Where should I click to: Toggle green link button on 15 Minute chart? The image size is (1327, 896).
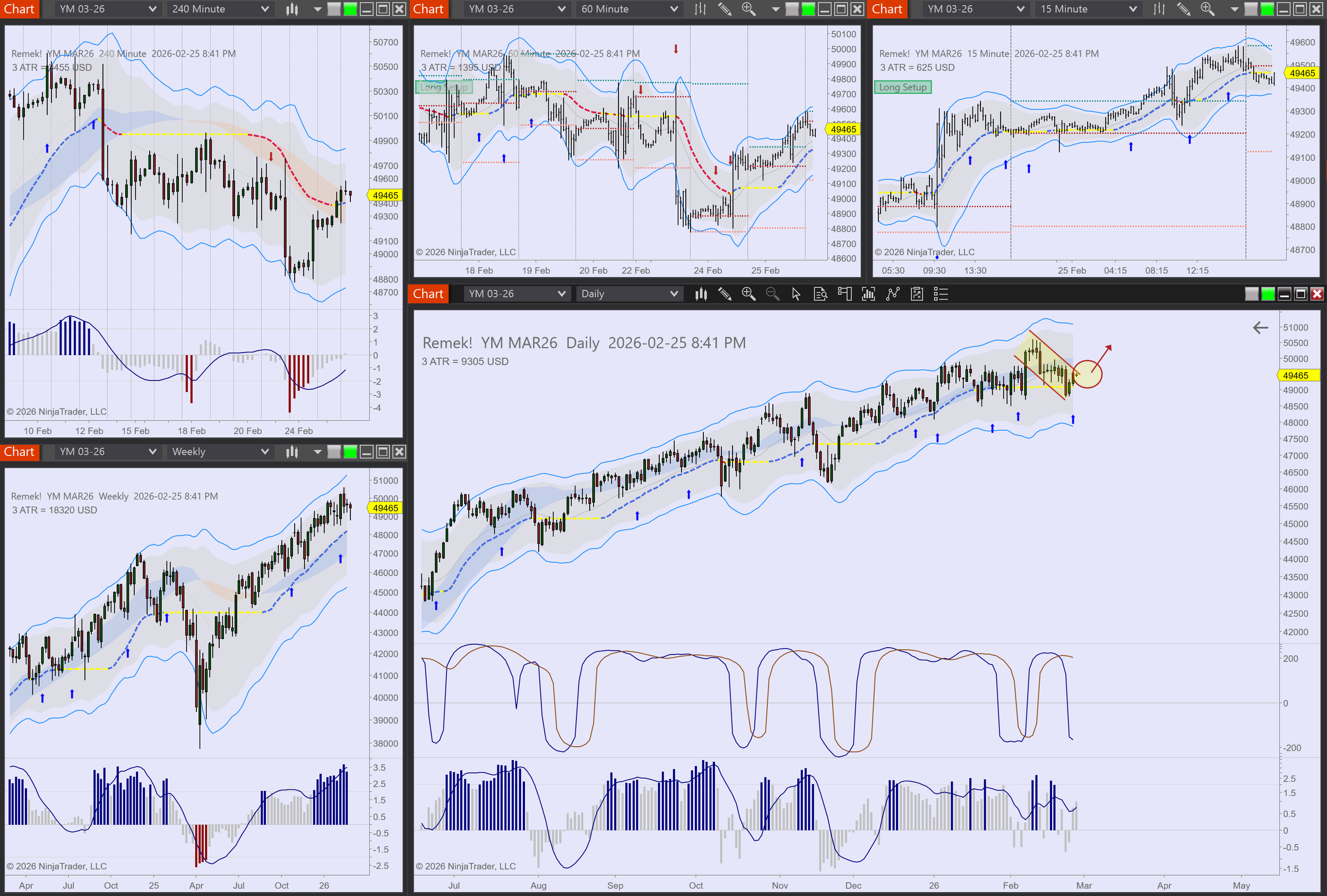(1267, 9)
